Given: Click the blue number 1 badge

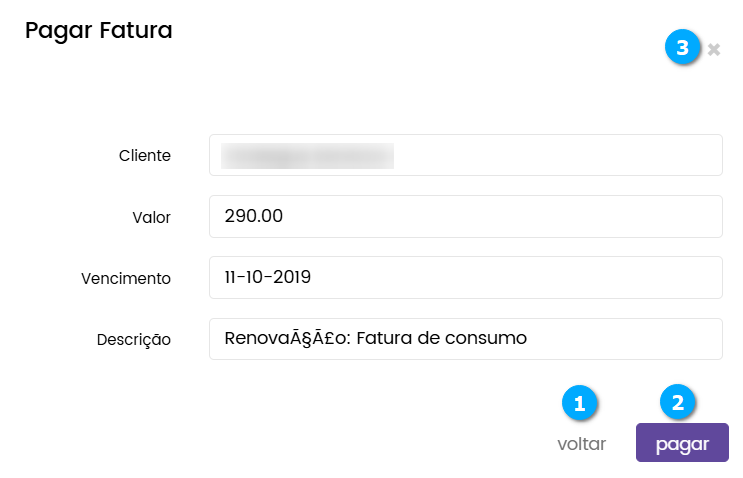Looking at the screenshot, I should 579,403.
